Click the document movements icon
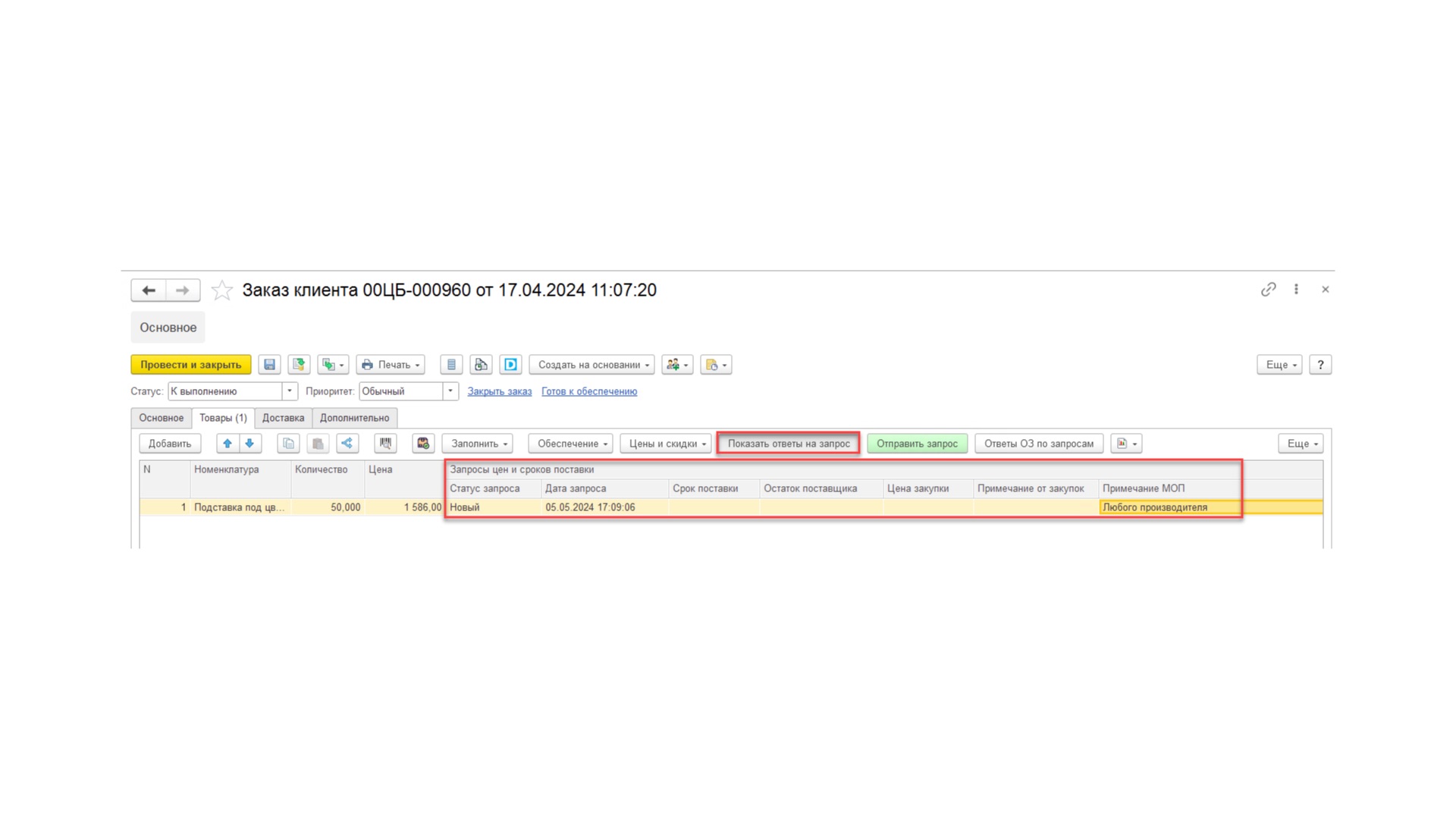 [x=481, y=365]
